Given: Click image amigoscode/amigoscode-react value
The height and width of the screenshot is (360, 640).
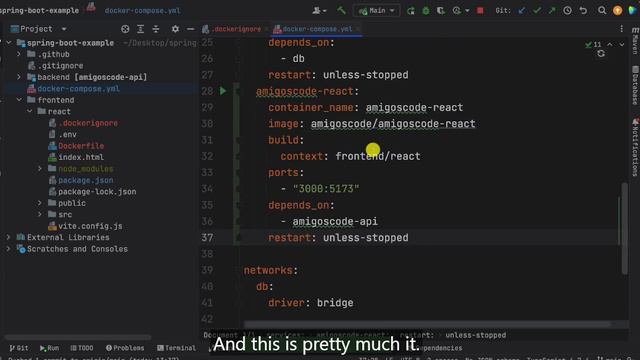Looking at the screenshot, I should [393, 124].
